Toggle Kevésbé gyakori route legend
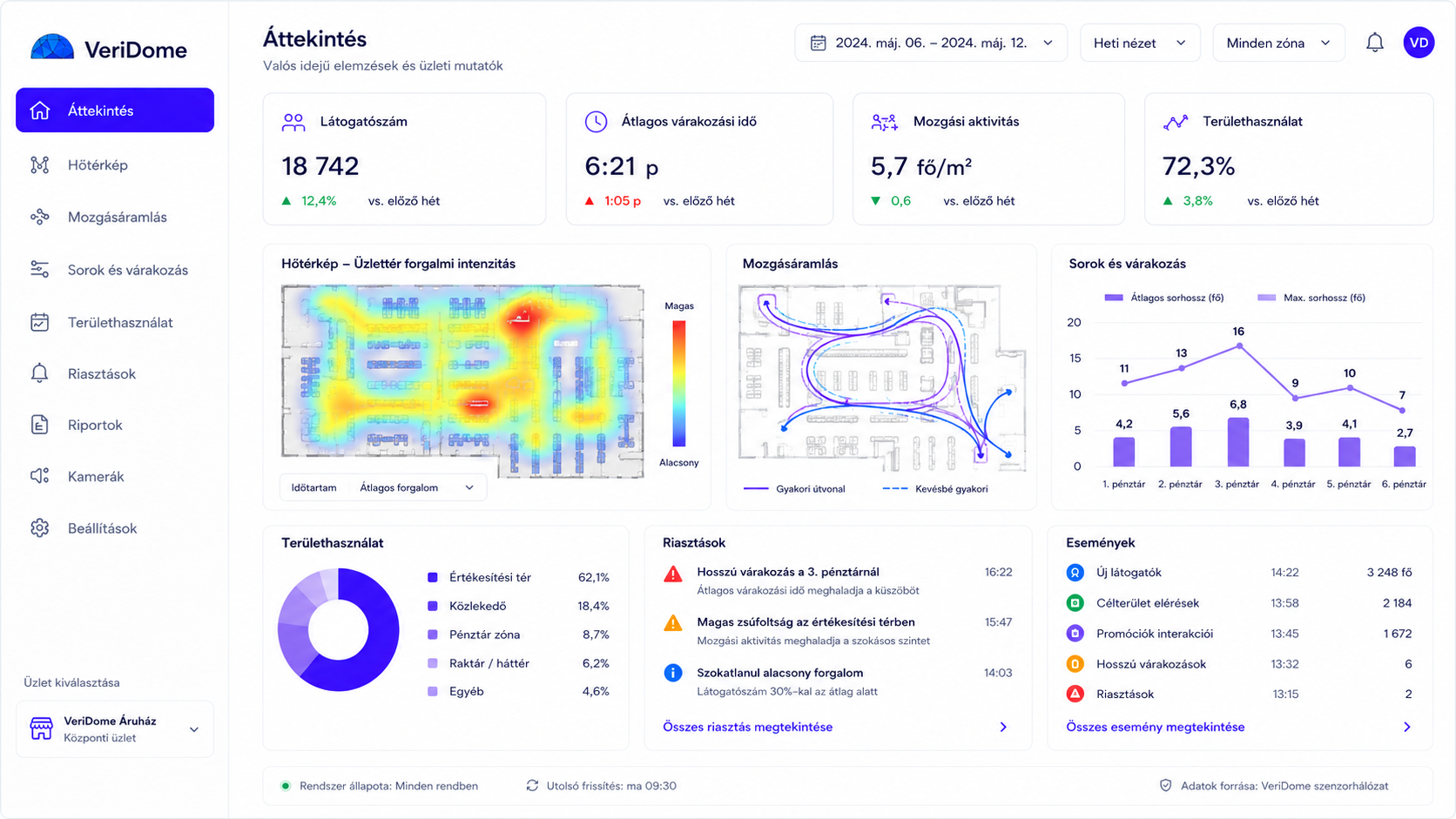1456x819 pixels. 935,489
